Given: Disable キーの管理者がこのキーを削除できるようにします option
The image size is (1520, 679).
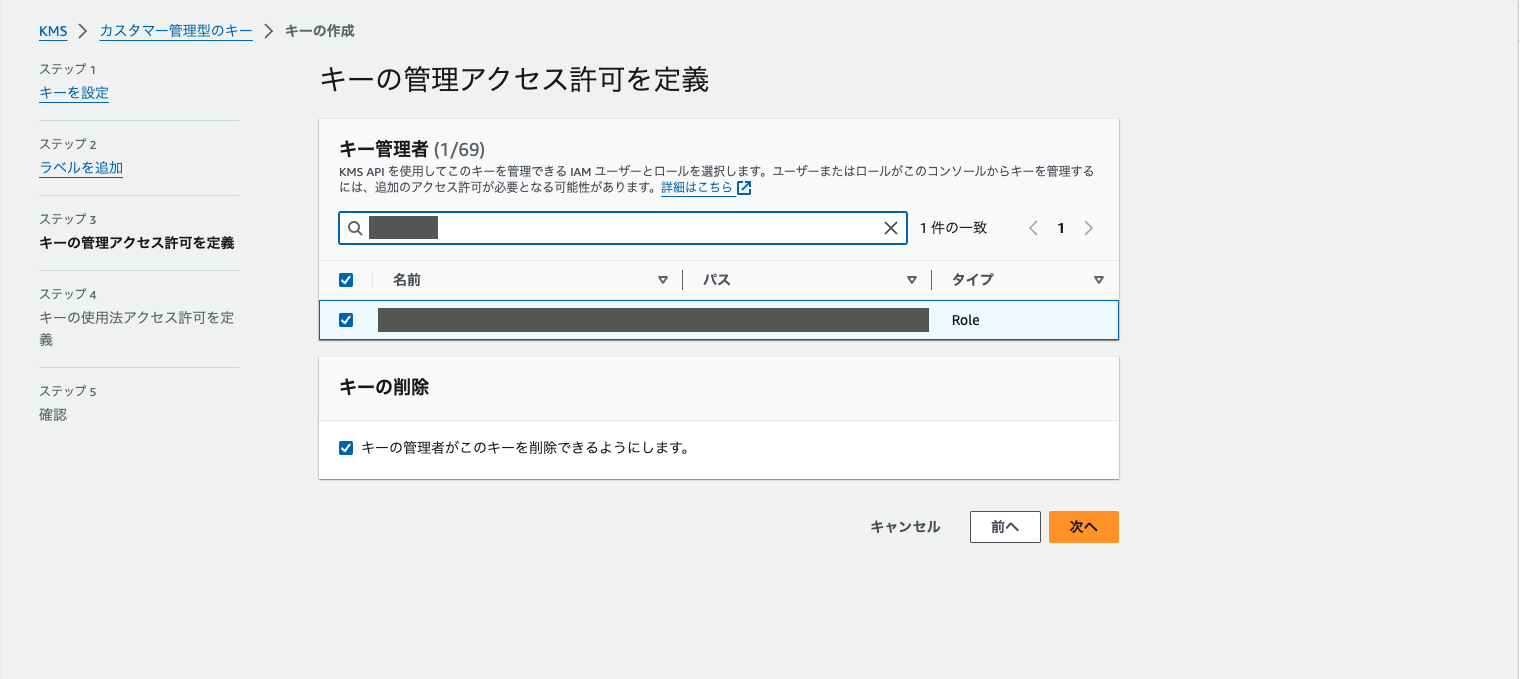Looking at the screenshot, I should click(x=346, y=447).
